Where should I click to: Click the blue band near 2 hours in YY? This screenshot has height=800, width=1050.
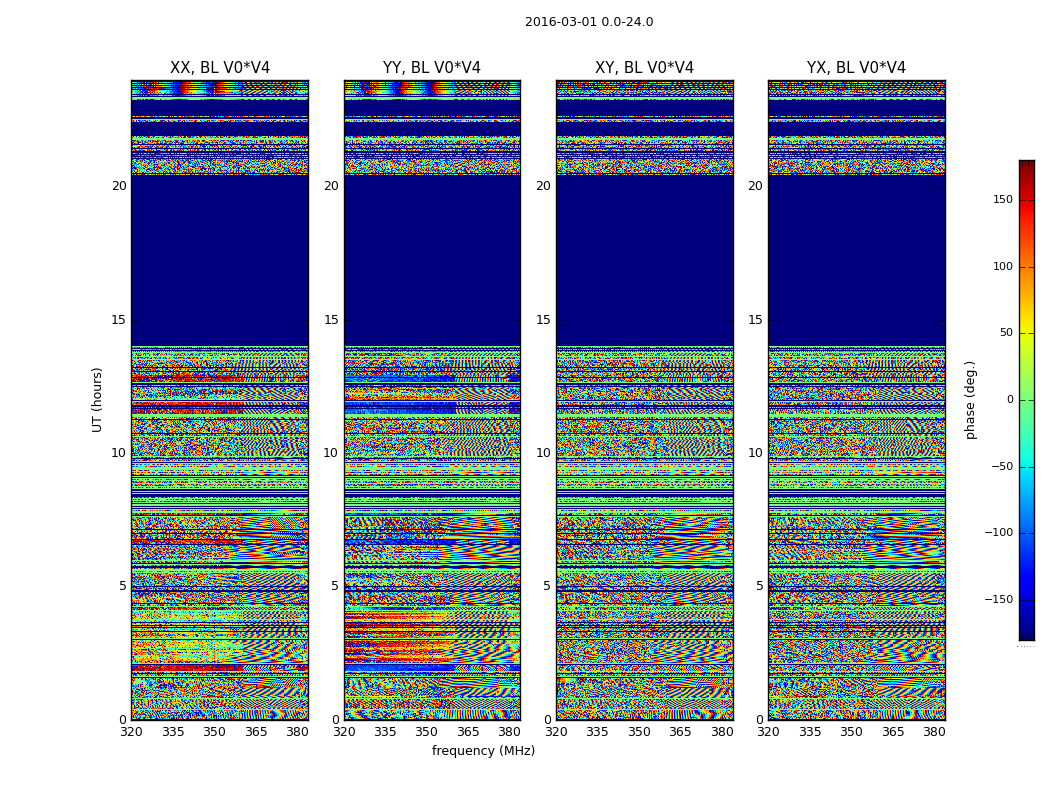(400, 667)
